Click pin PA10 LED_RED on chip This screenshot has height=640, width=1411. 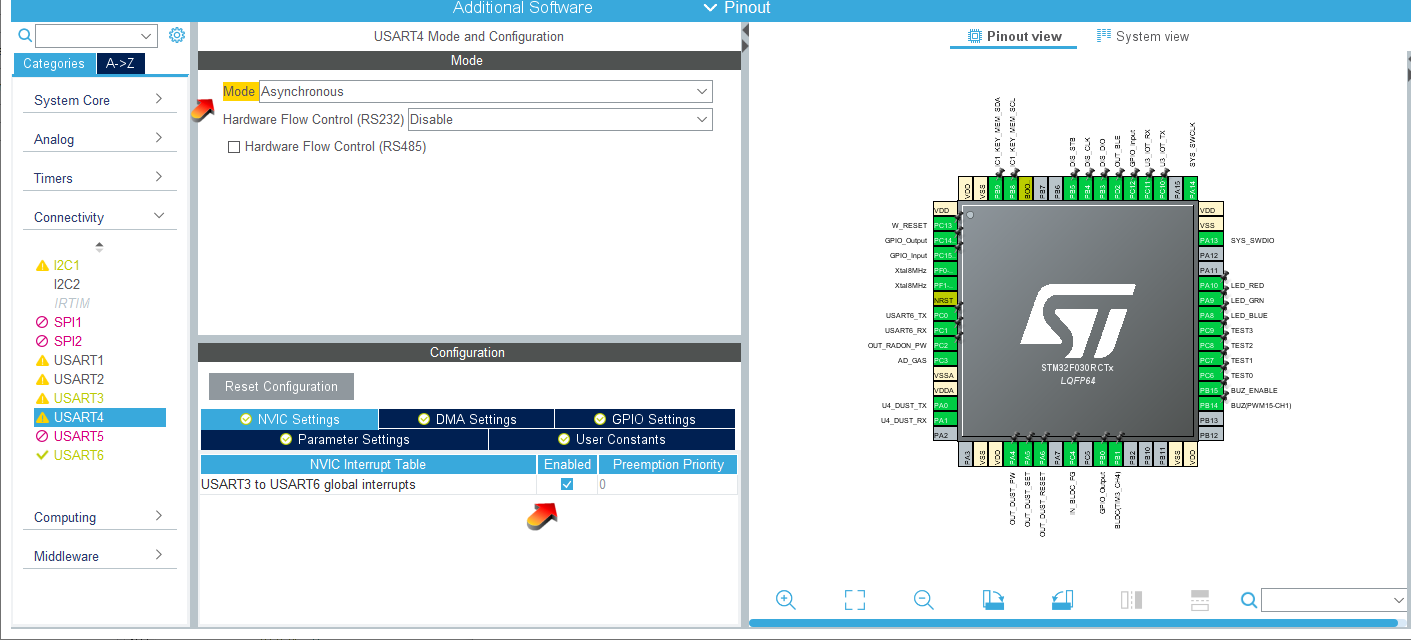click(1210, 285)
